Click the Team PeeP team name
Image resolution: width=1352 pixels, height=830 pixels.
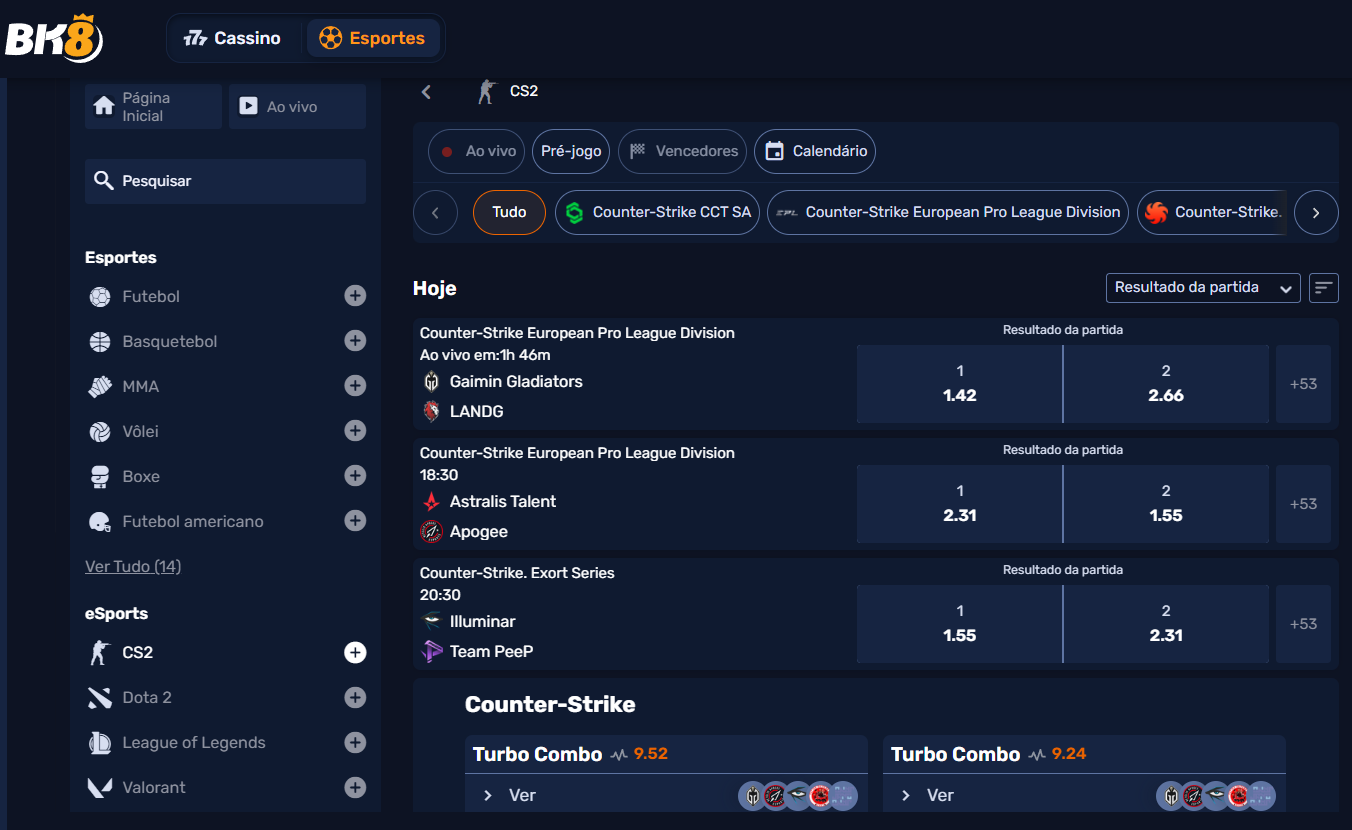[492, 651]
